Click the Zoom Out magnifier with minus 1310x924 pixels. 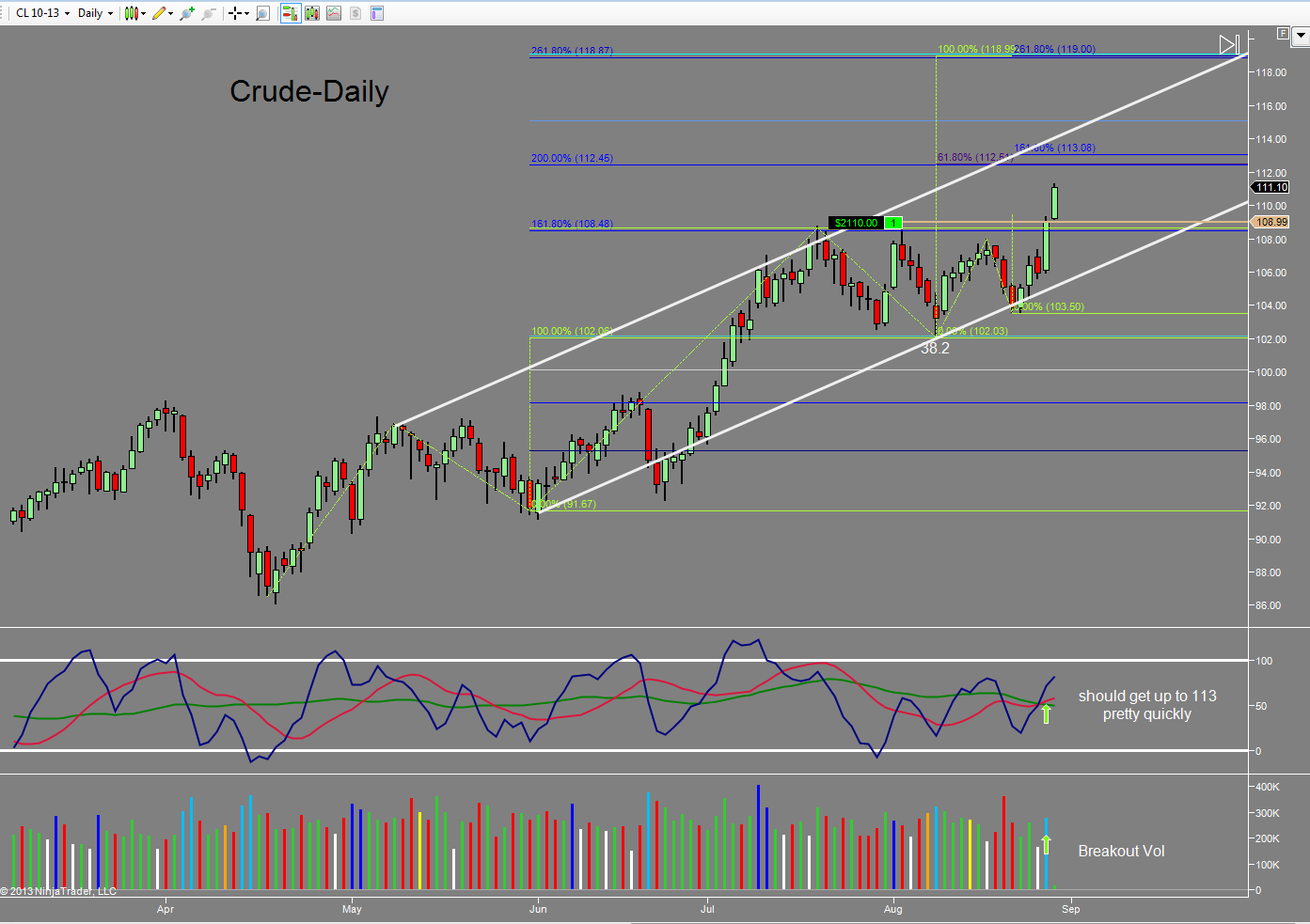(208, 13)
